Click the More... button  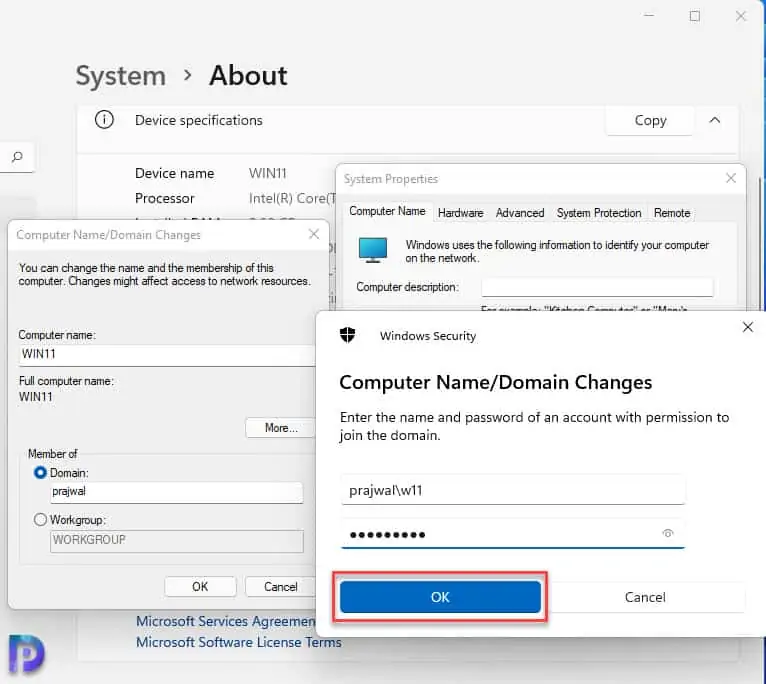pos(281,428)
